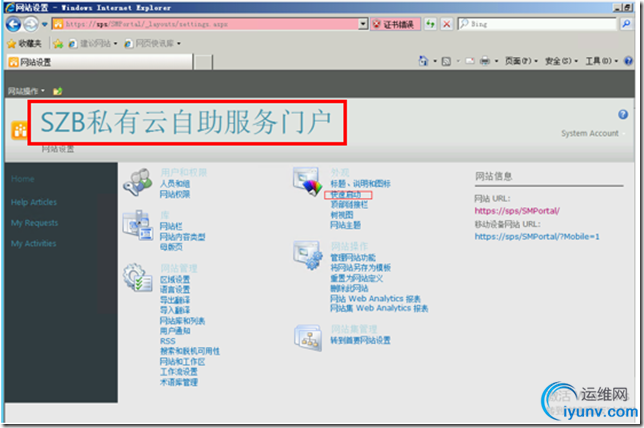Open the 安全(S) safety menu
Image resolution: width=644 pixels, height=428 pixels.
(561, 61)
